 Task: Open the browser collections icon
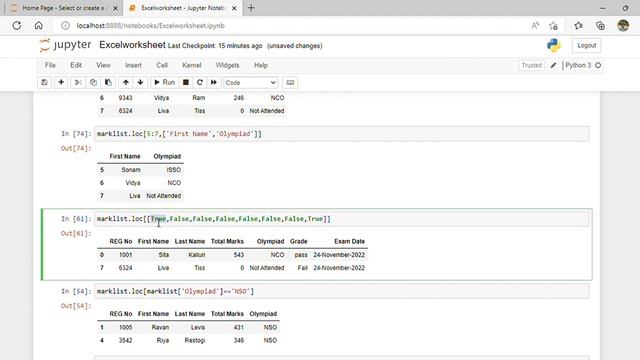click(x=600, y=26)
